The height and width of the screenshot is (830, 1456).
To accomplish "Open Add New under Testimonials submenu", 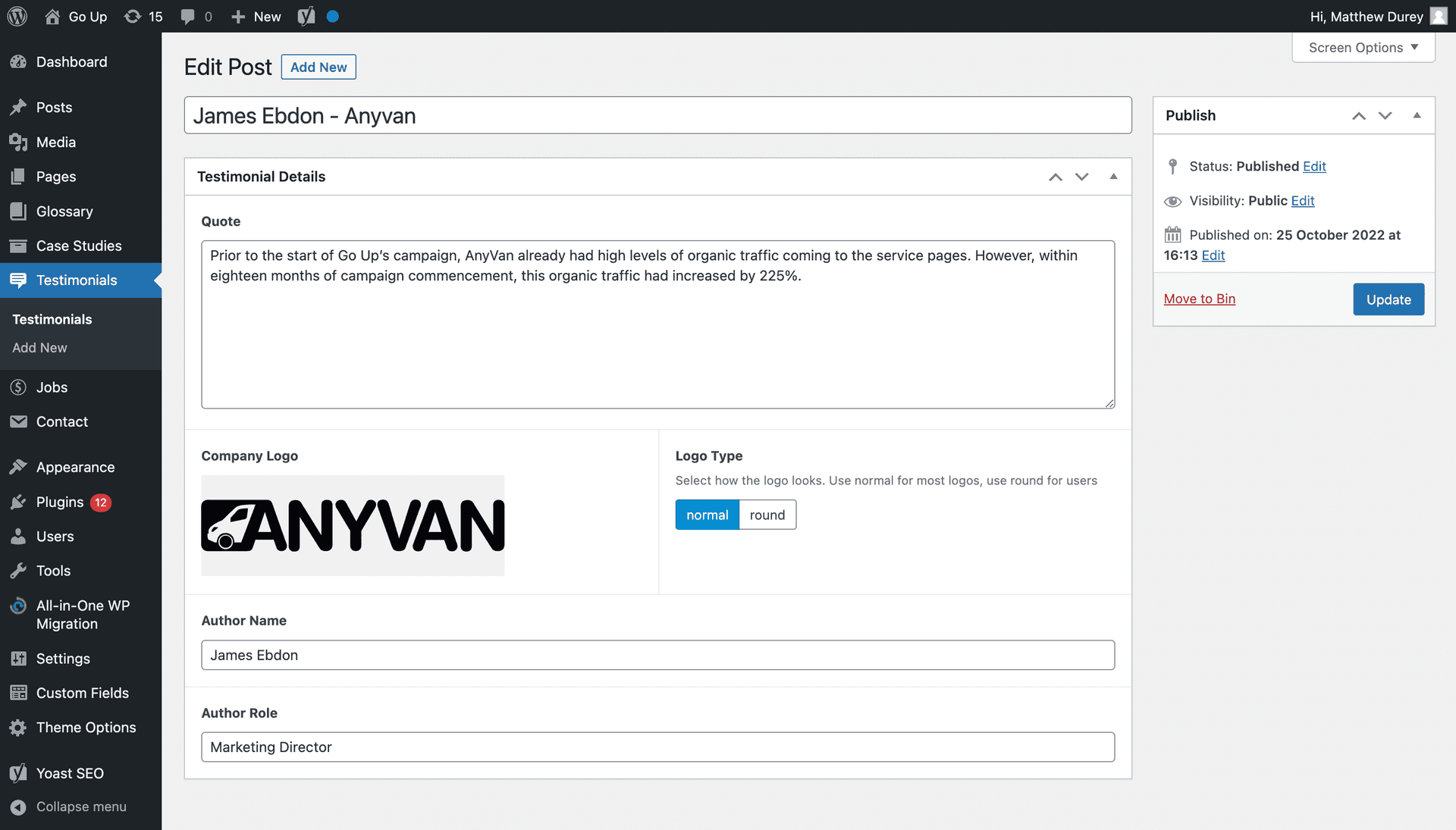I will tap(39, 348).
